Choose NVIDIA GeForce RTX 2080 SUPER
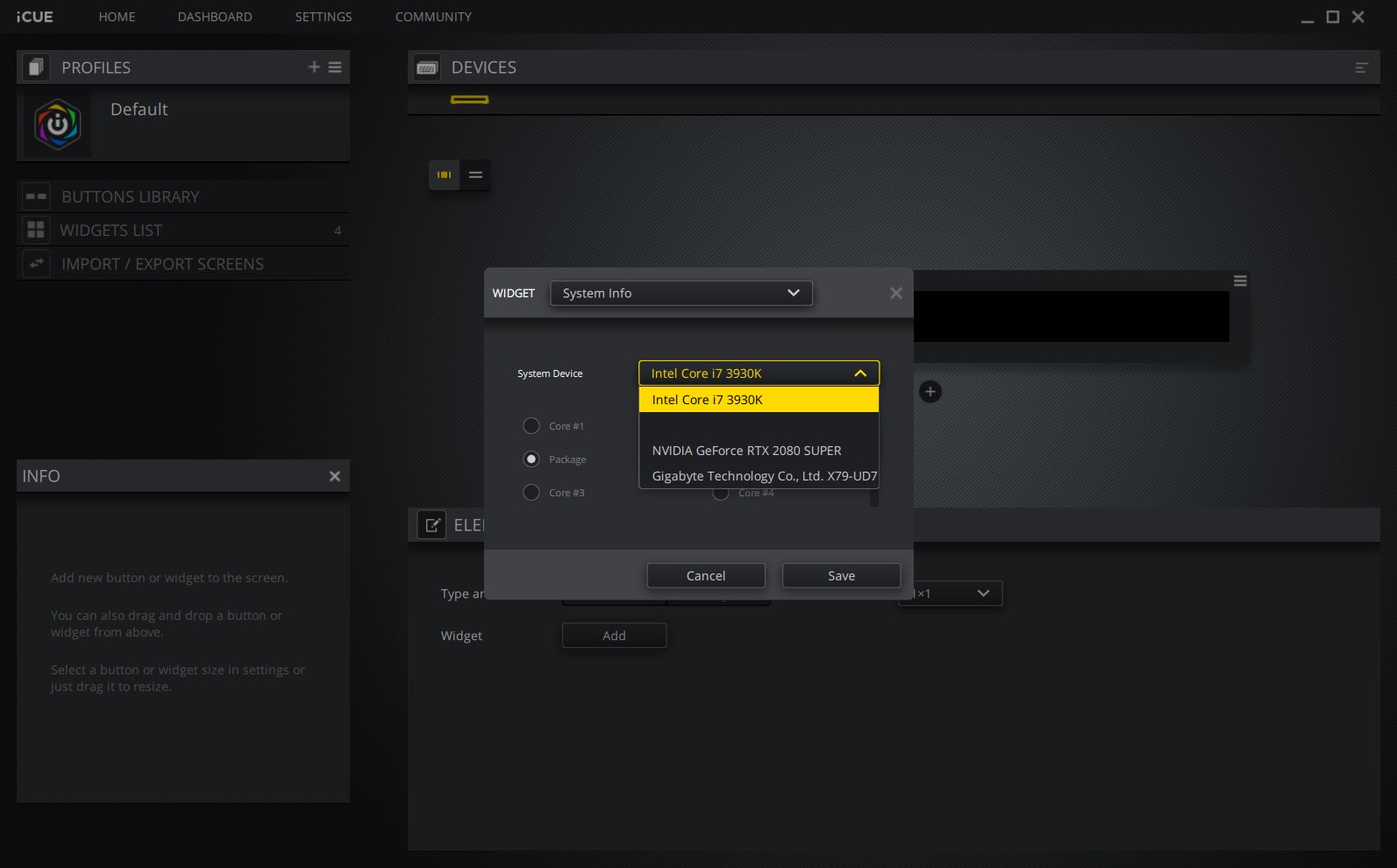 point(759,451)
